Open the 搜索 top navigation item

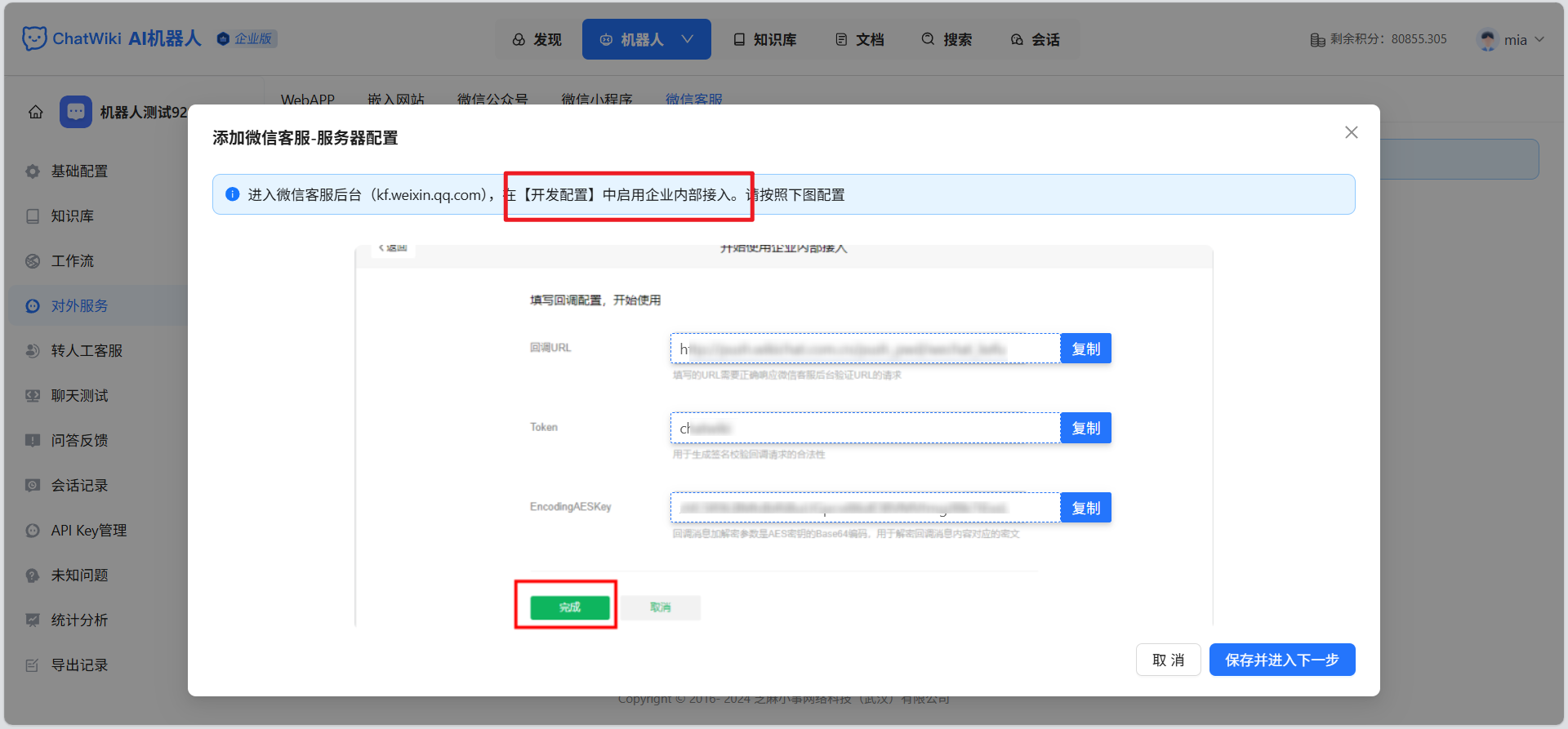(x=947, y=39)
